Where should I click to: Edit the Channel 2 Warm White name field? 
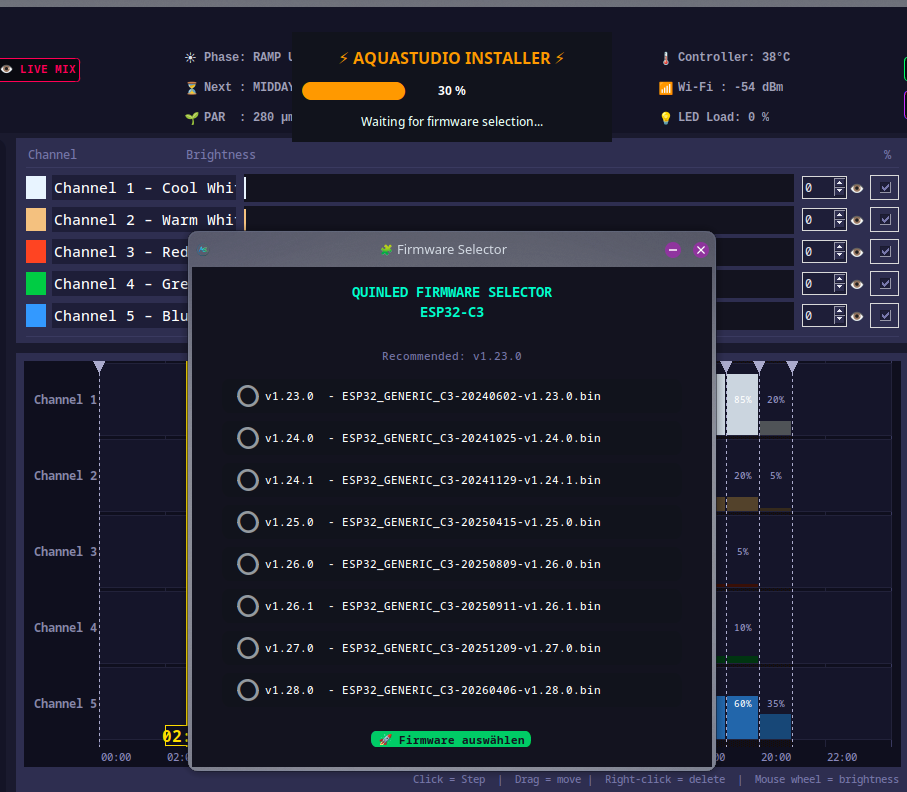(x=144, y=220)
